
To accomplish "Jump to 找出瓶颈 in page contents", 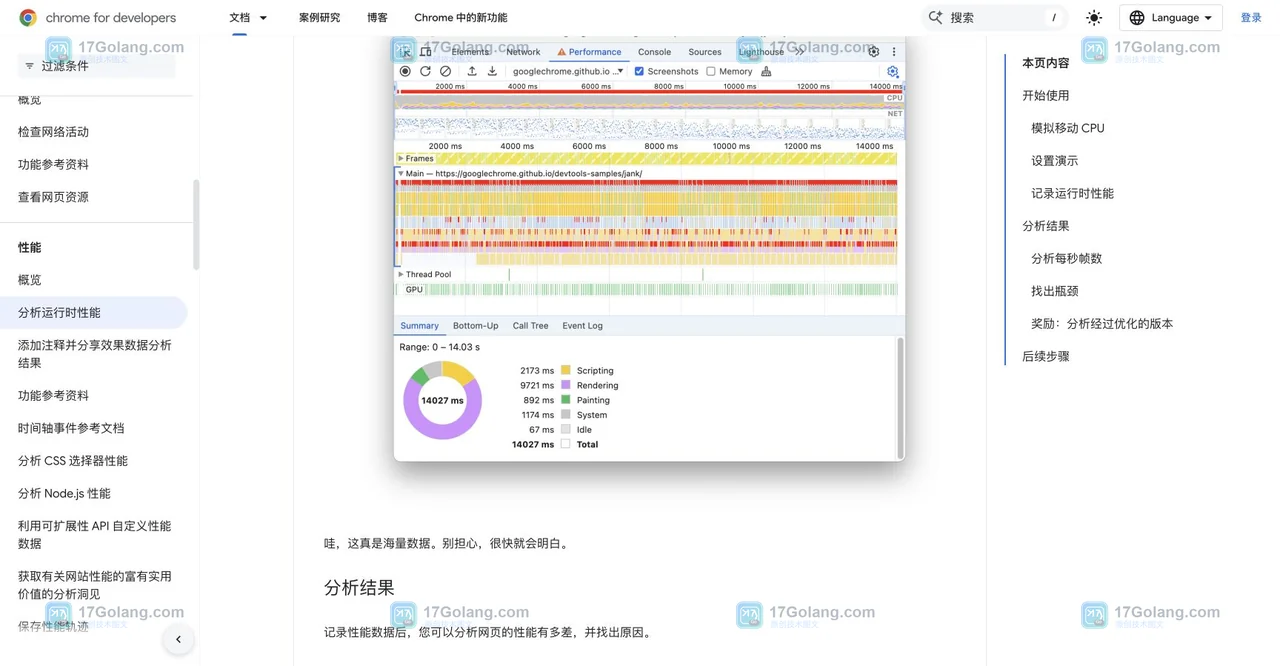I will tap(1054, 291).
